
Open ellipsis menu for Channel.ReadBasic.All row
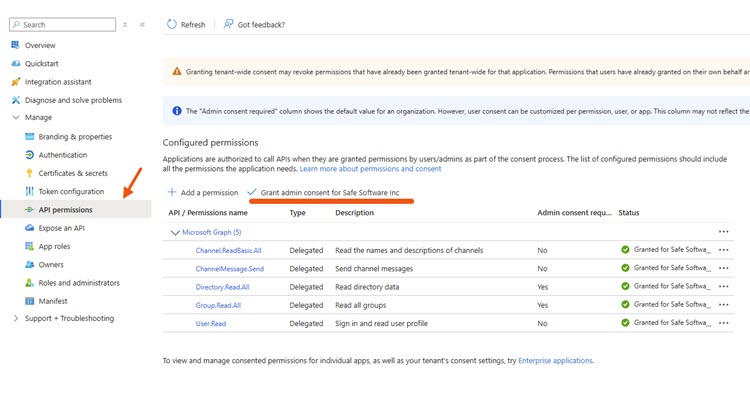click(x=724, y=250)
